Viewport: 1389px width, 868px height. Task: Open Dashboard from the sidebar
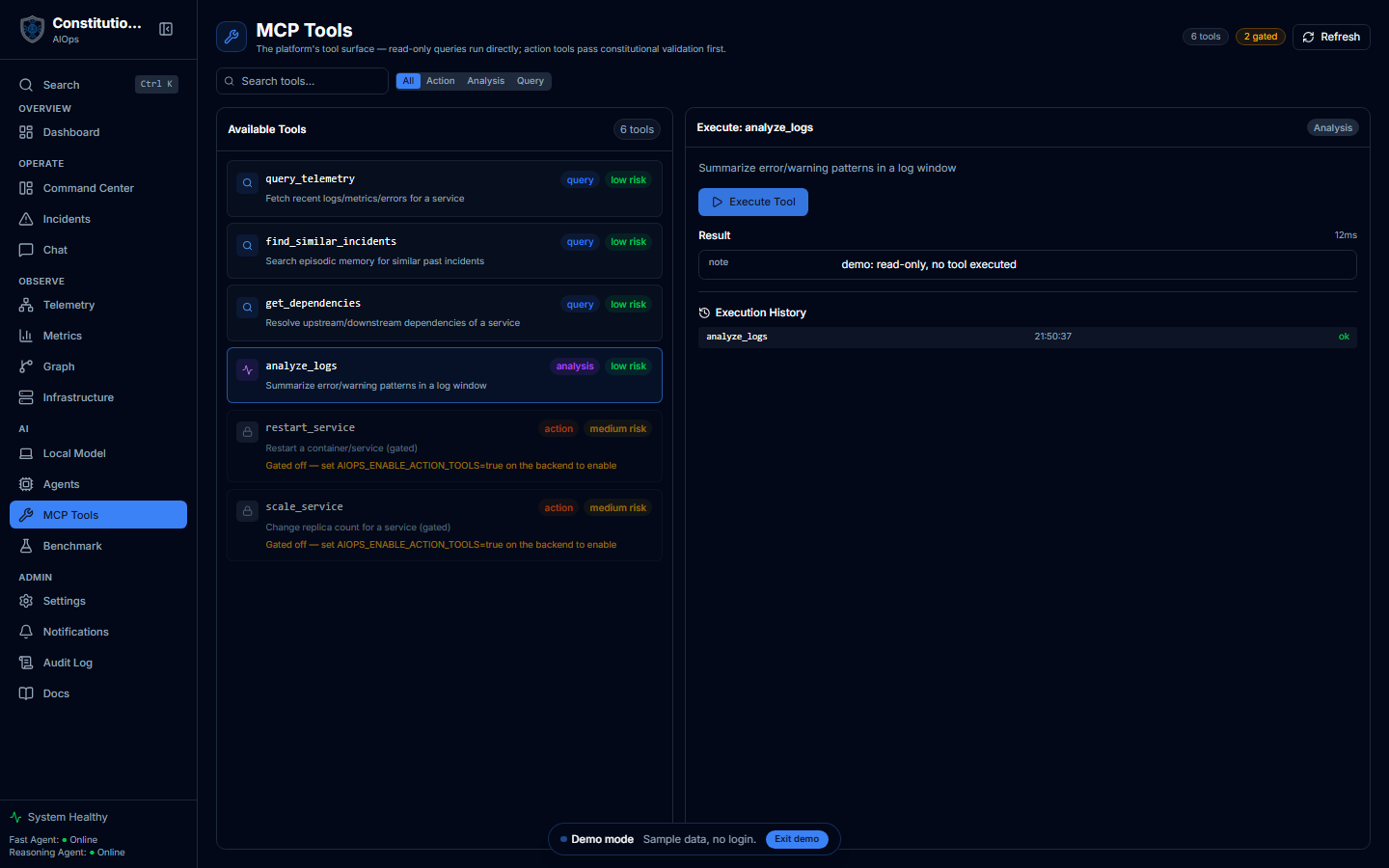pyautogui.click(x=98, y=132)
